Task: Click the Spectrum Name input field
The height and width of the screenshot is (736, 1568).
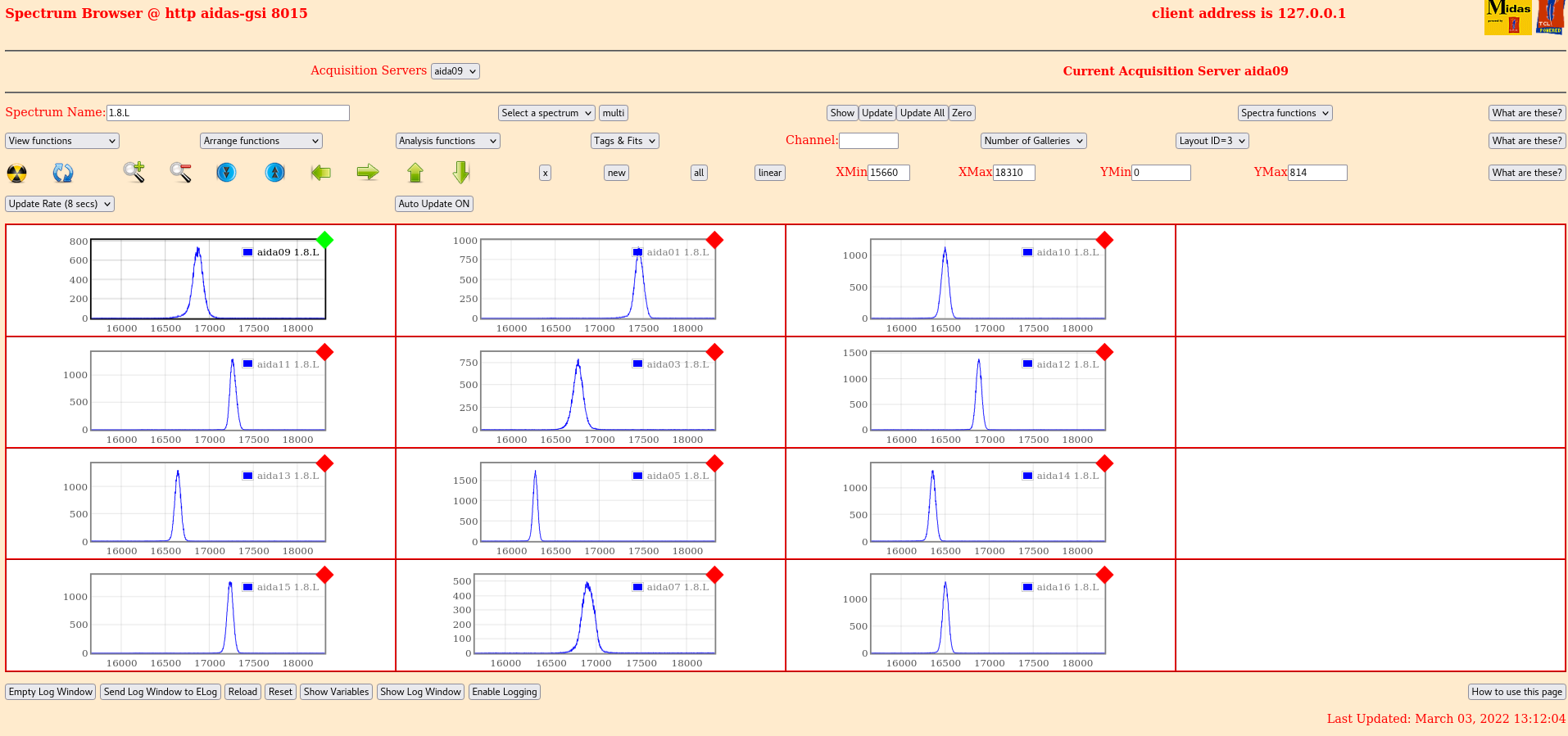Action: click(x=228, y=113)
